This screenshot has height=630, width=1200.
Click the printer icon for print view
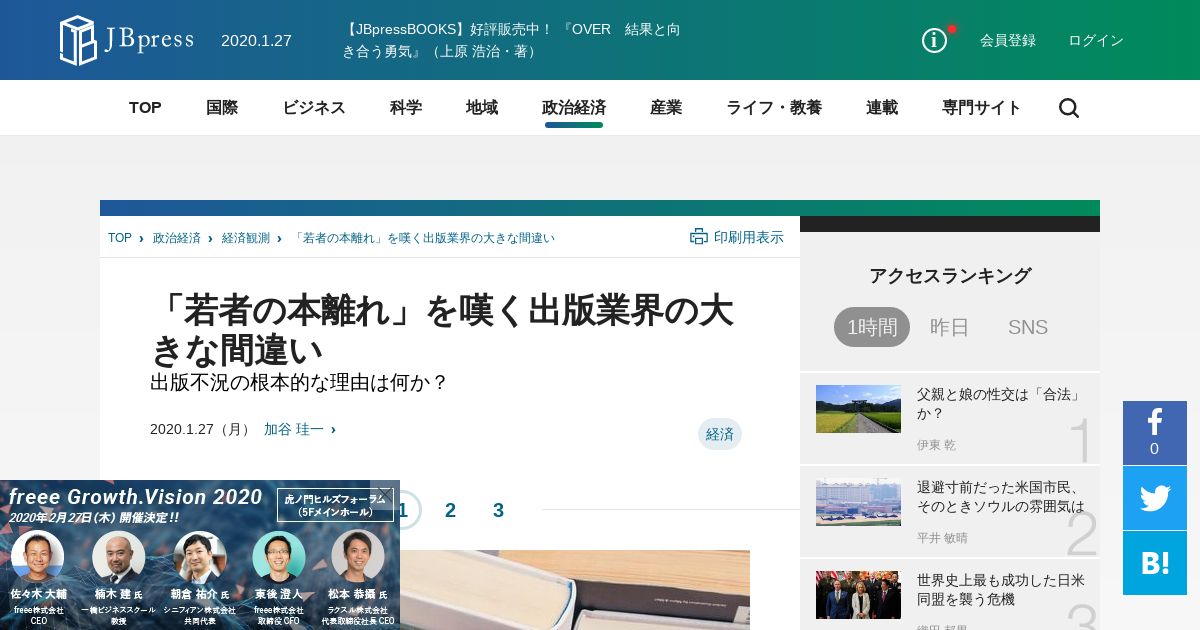coord(699,237)
